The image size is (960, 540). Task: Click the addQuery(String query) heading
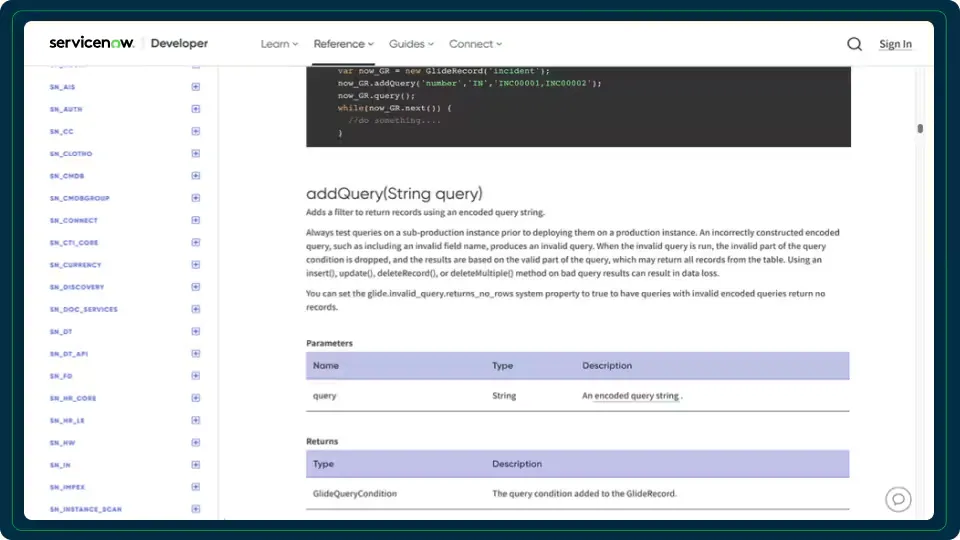click(394, 193)
